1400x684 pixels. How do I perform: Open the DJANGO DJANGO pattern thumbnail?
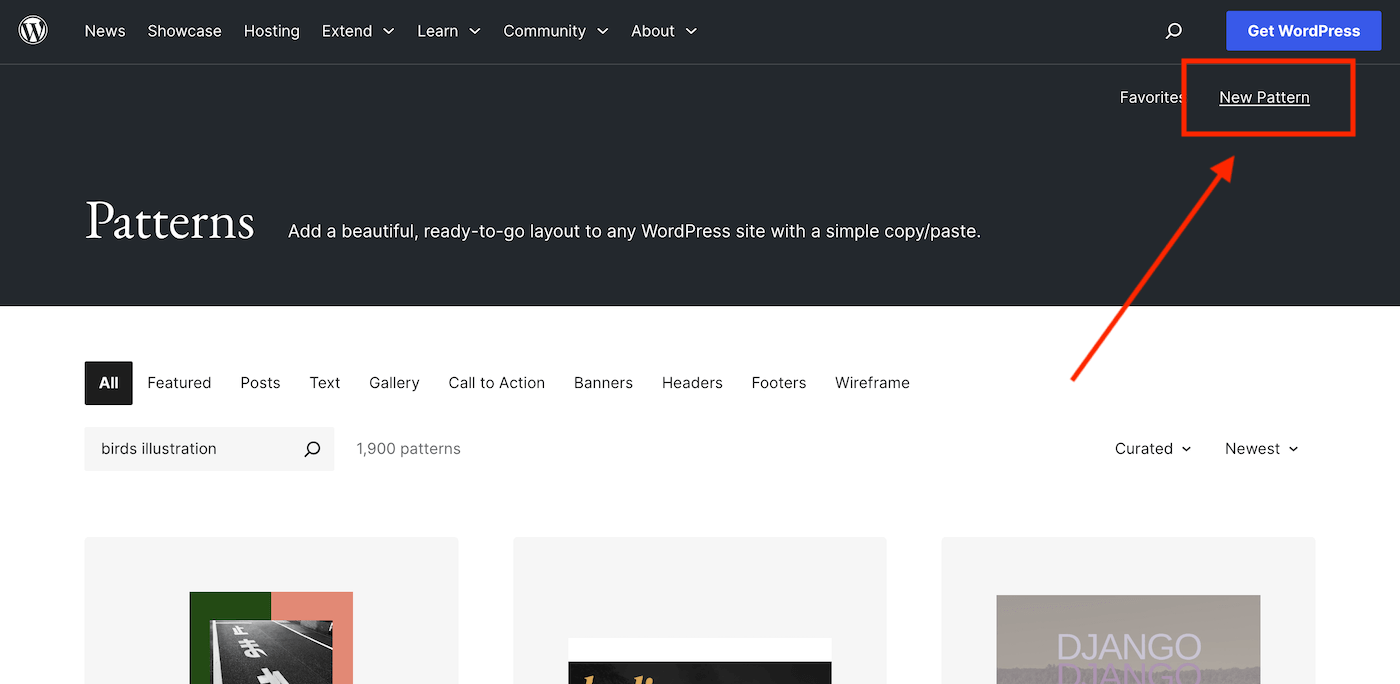[x=1128, y=638]
